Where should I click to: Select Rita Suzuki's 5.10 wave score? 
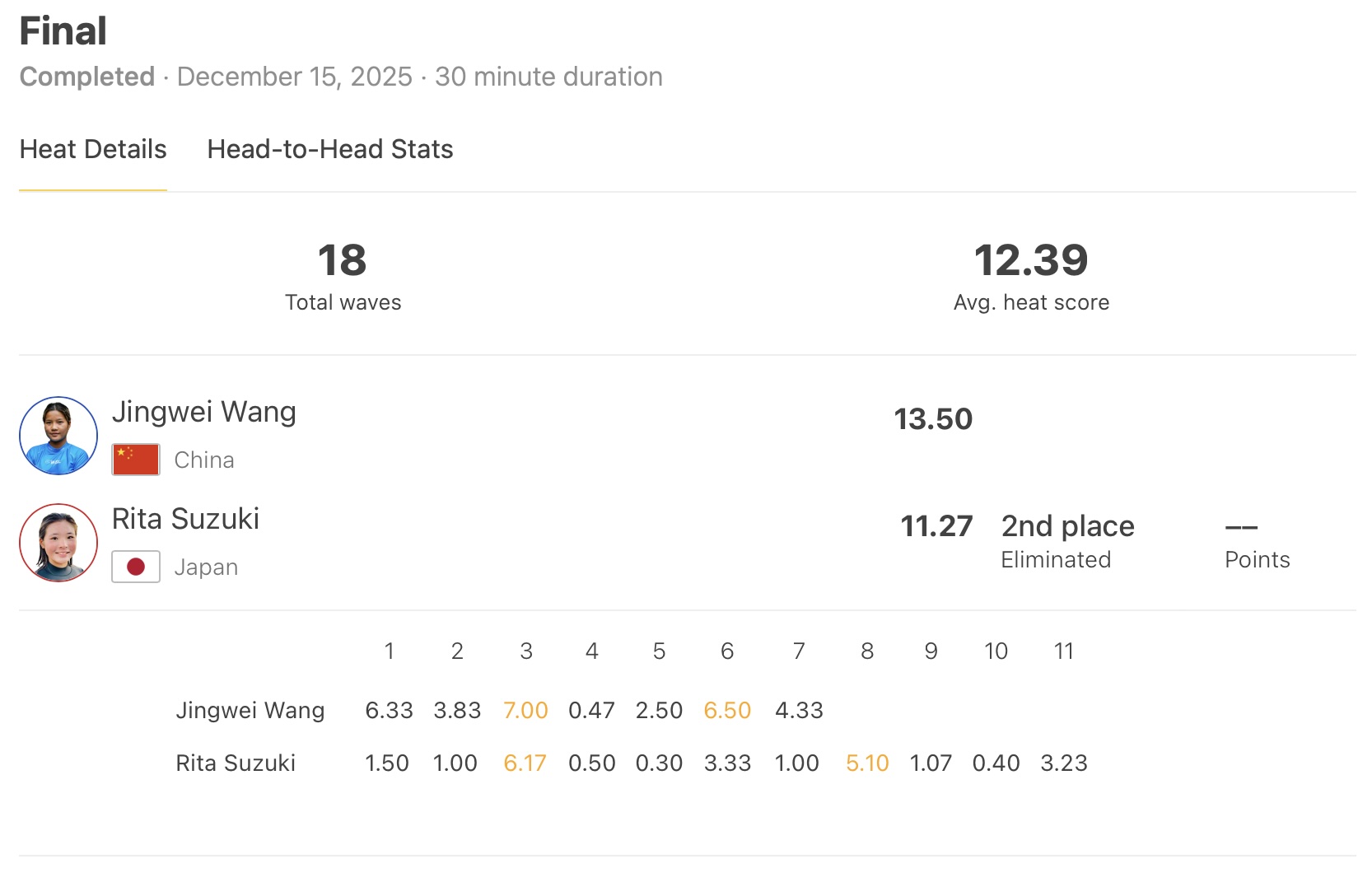point(867,763)
